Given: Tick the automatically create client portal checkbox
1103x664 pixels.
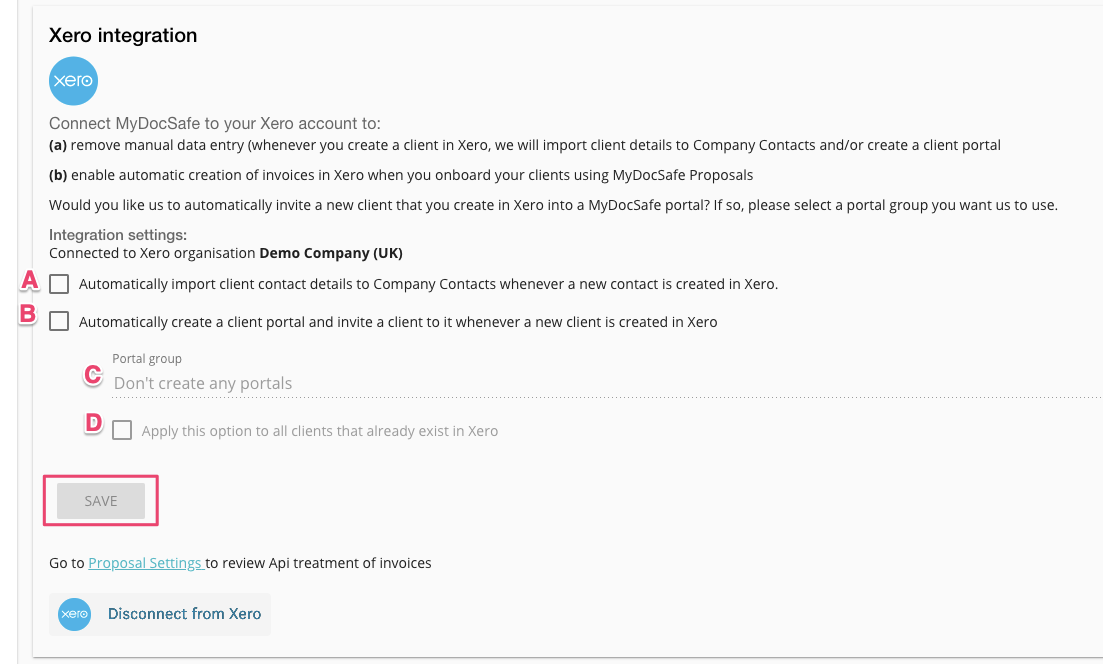Looking at the screenshot, I should 59,322.
